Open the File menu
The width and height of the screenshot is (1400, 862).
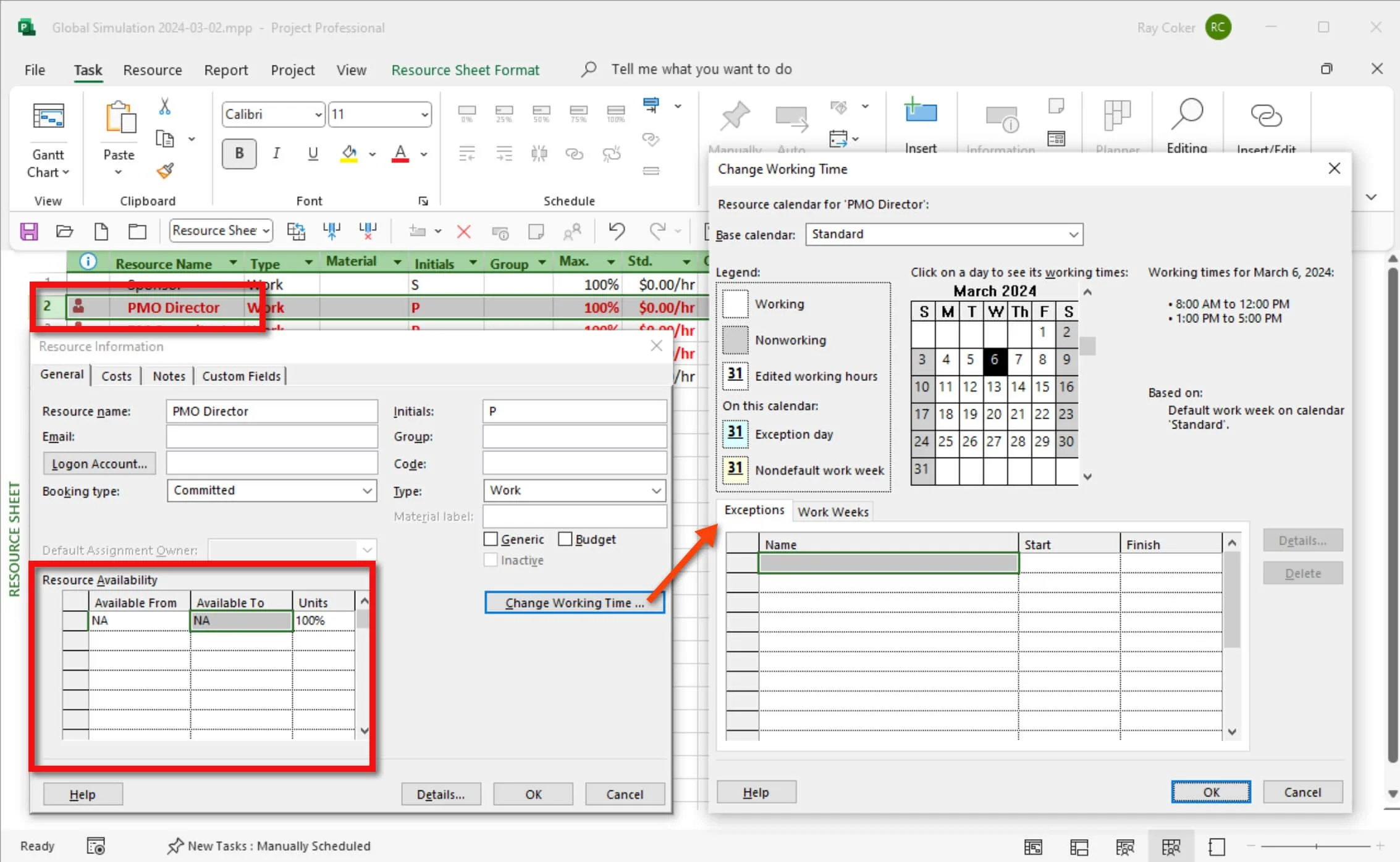tap(35, 70)
